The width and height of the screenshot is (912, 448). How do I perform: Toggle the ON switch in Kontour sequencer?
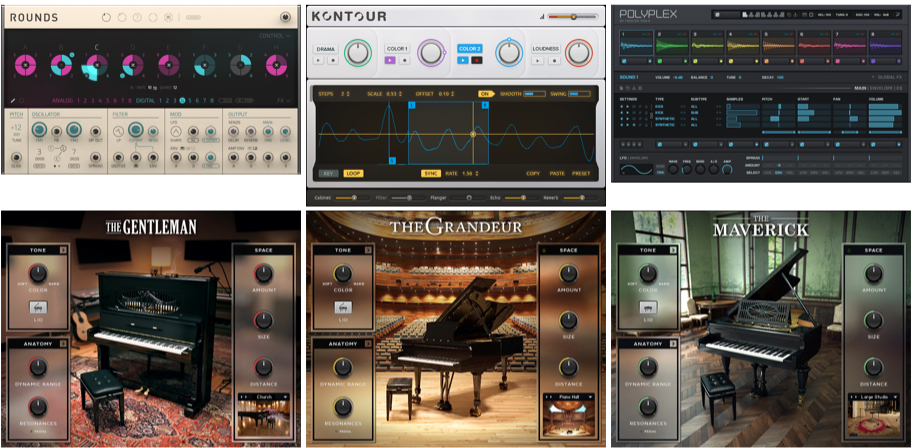(x=485, y=93)
